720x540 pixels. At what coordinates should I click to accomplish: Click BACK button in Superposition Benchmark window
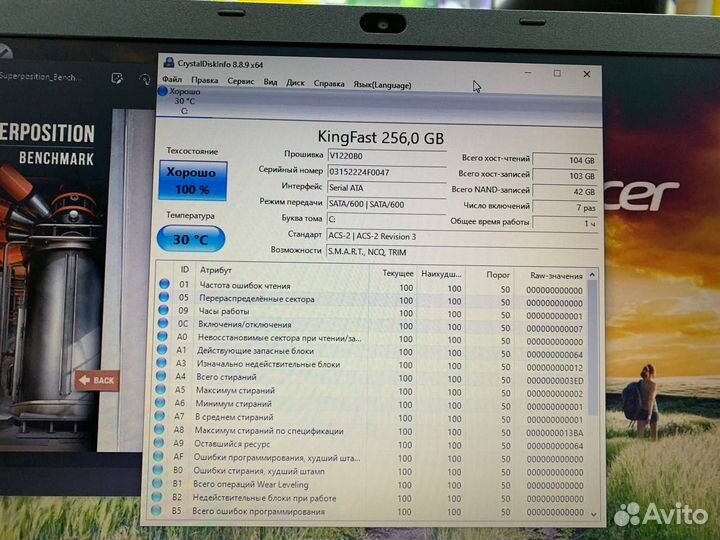point(97,380)
